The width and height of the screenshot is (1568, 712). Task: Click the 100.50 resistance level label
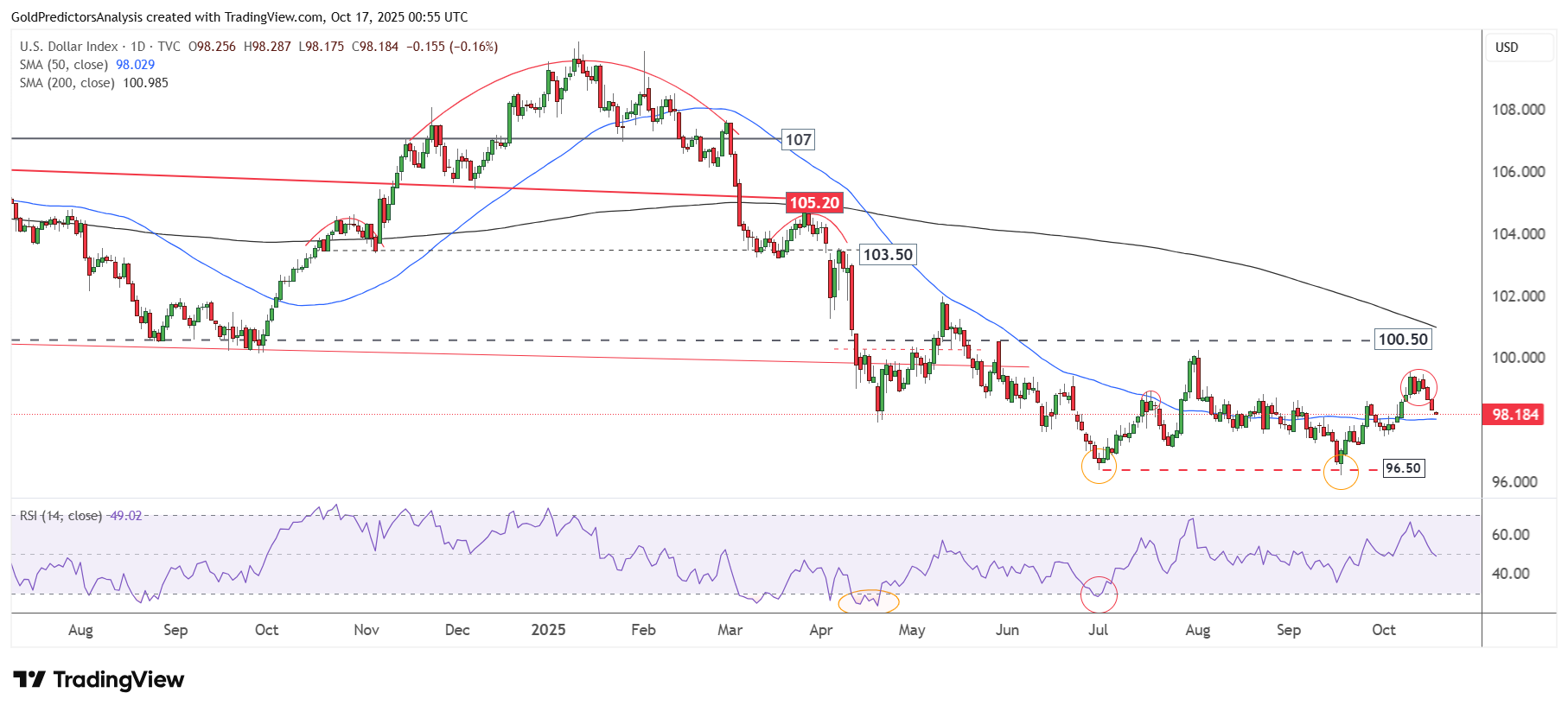(x=1402, y=340)
